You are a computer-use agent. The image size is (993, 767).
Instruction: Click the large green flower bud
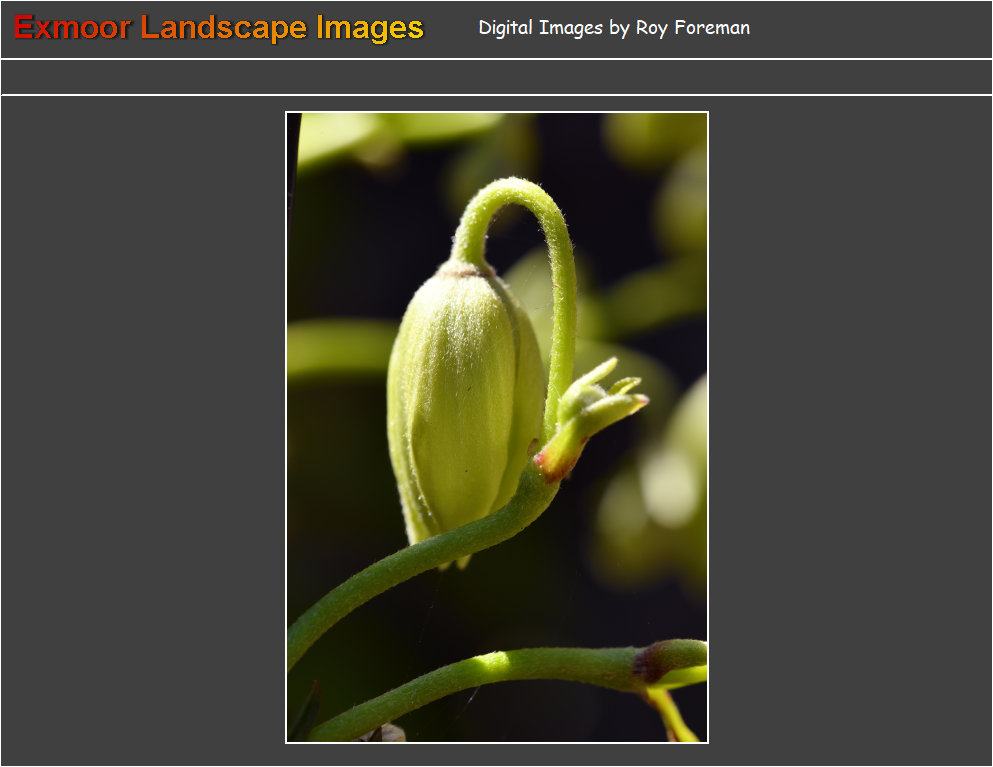coord(462,400)
